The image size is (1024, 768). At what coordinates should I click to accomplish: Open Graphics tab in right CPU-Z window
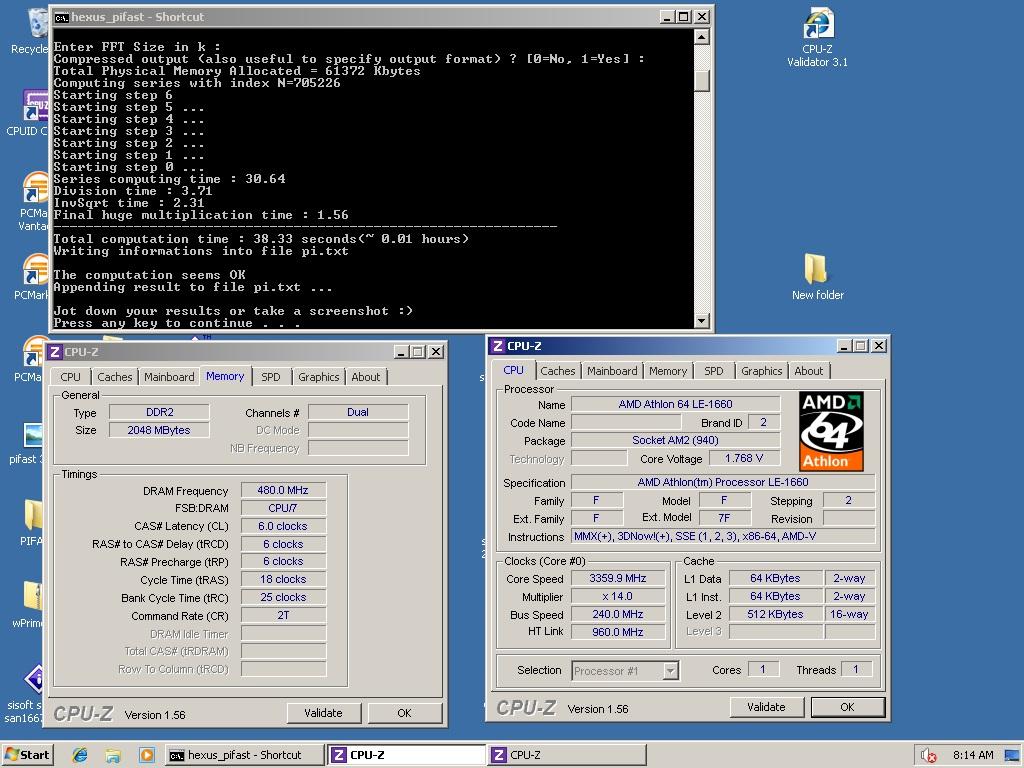point(761,371)
